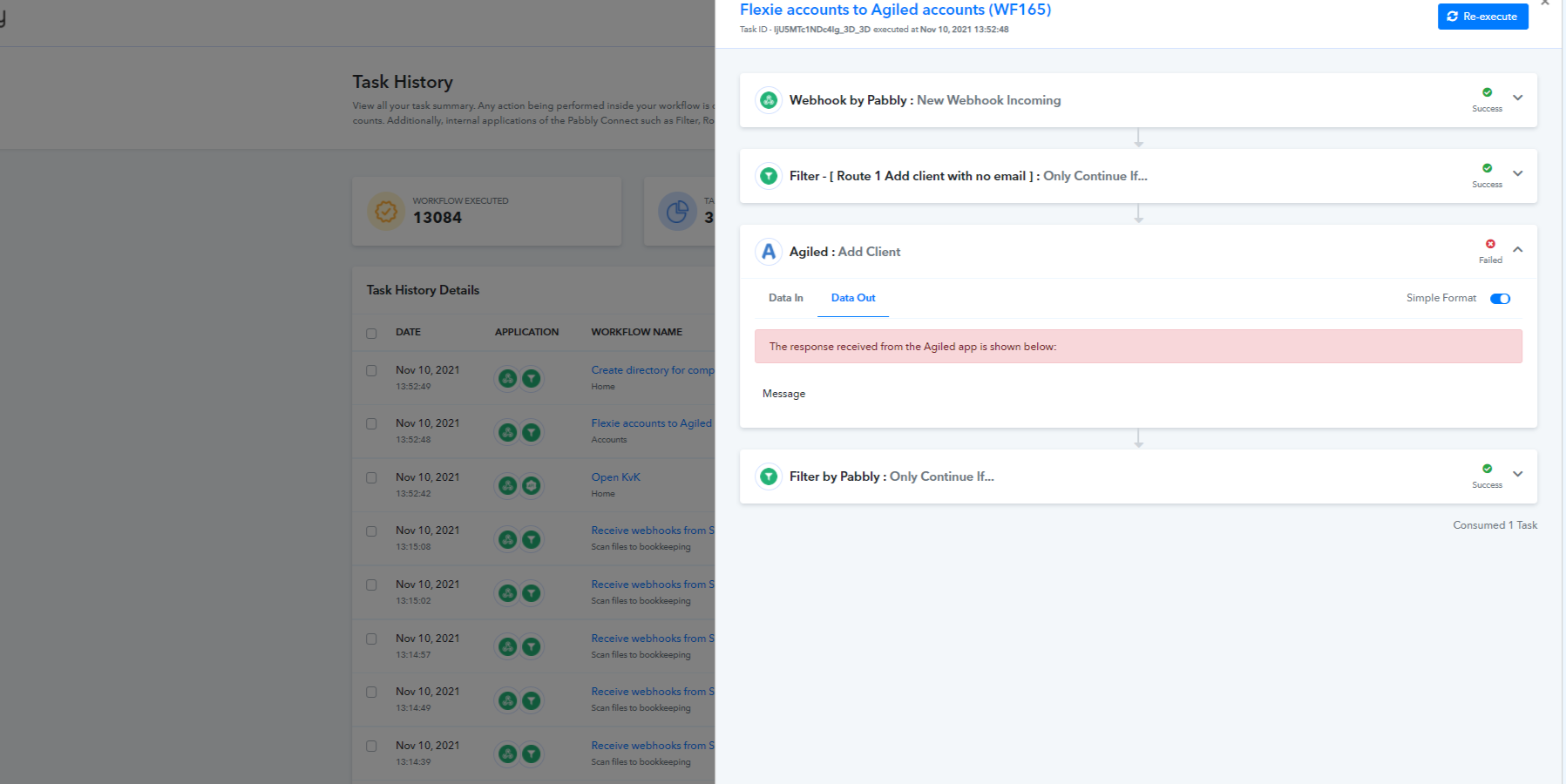
Task: Click the Filter by Pabbly step icon
Action: pyautogui.click(x=769, y=476)
